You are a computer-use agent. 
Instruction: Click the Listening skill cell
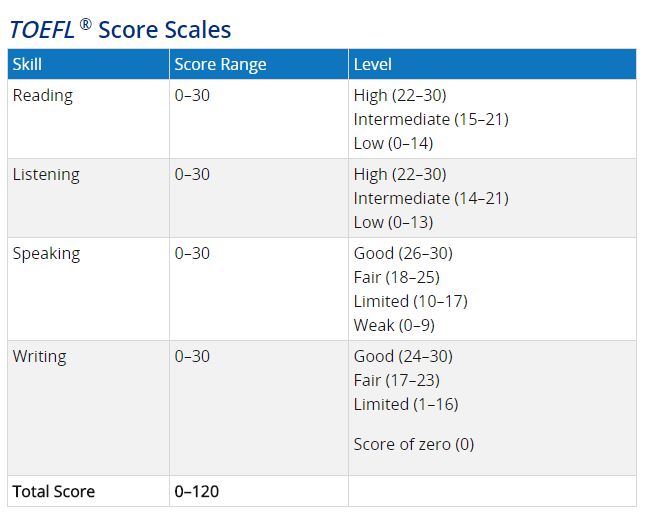click(x=46, y=175)
